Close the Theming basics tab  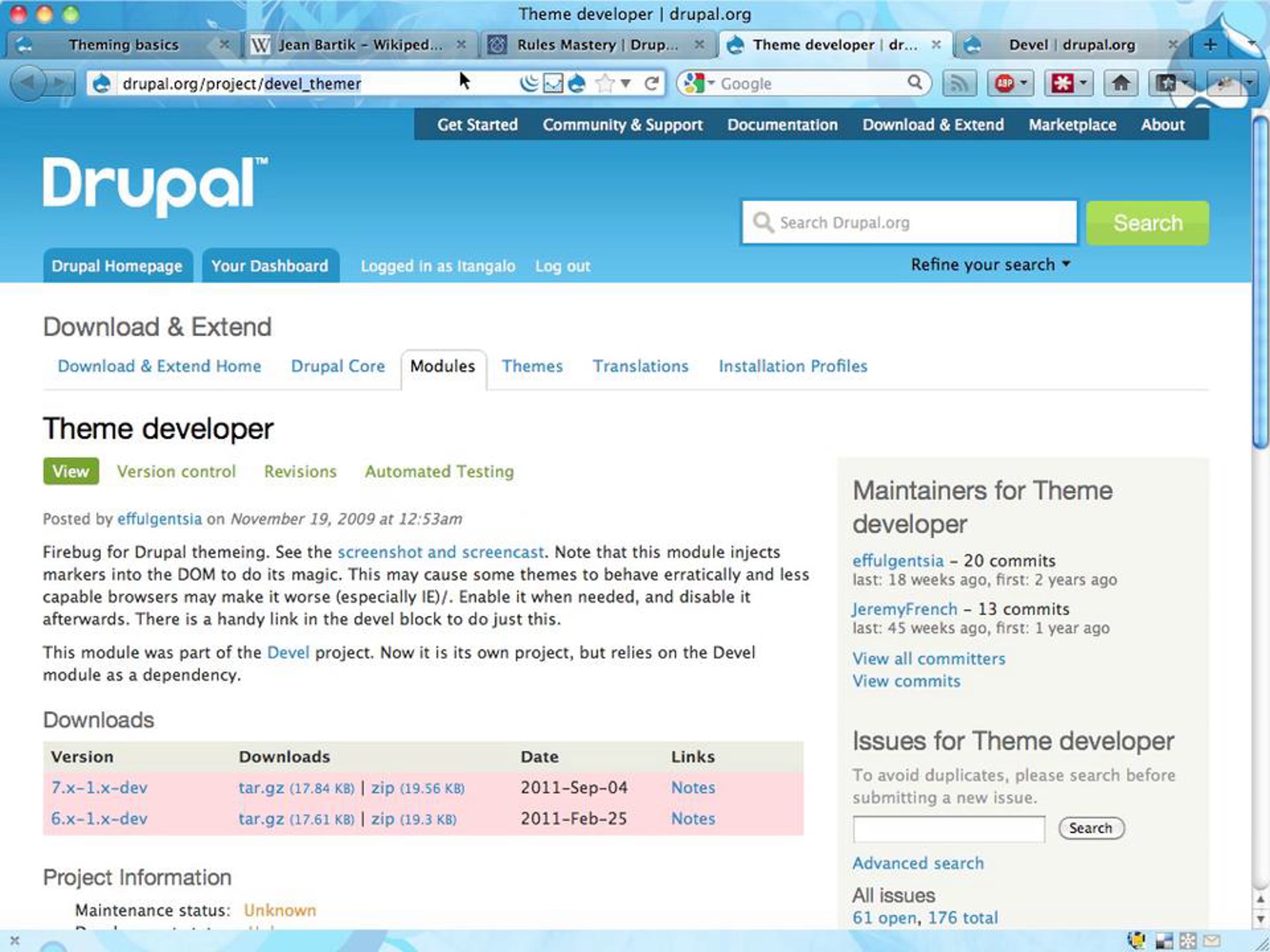point(224,44)
